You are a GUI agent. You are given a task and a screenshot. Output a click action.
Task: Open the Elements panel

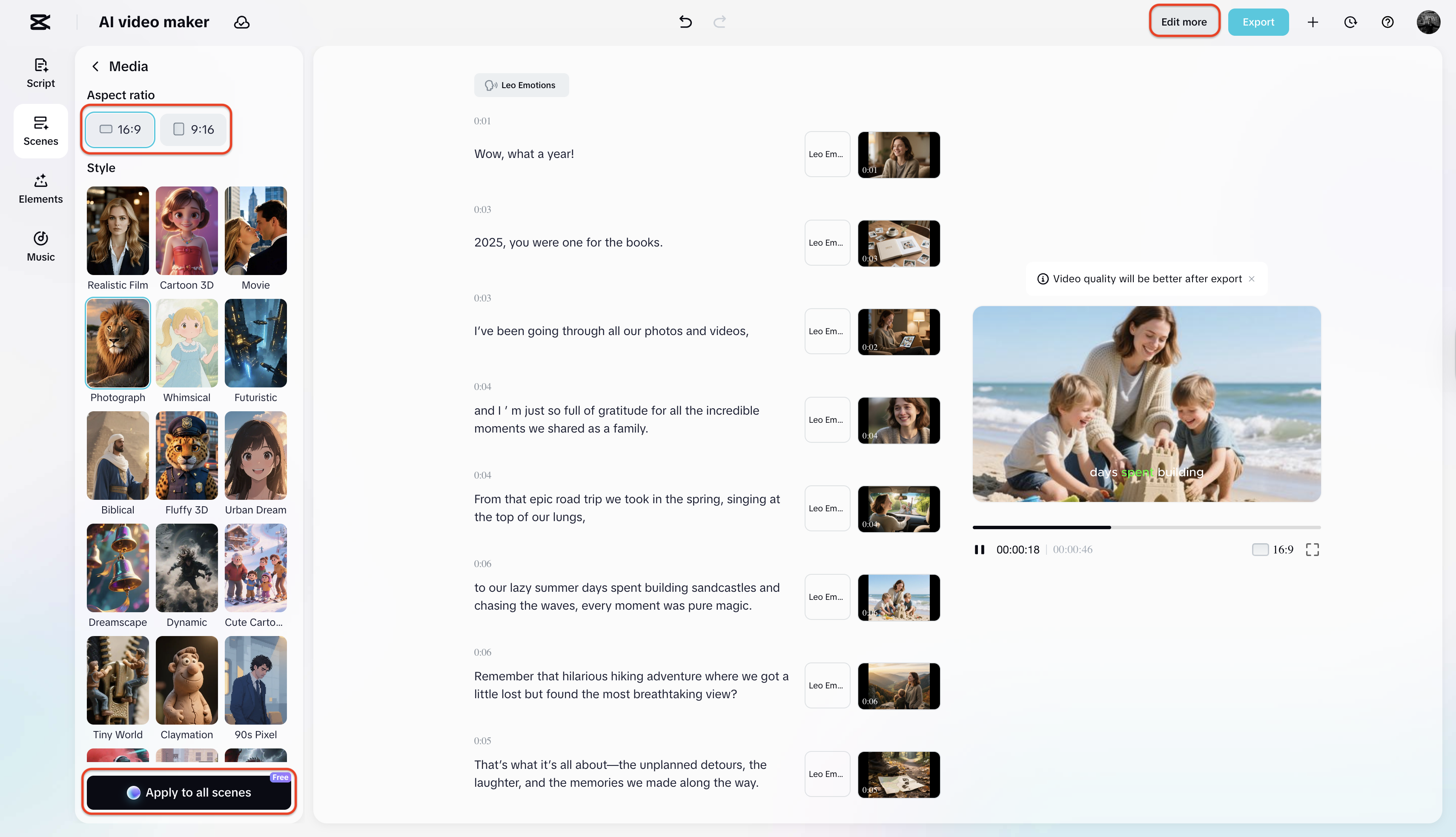click(x=40, y=189)
